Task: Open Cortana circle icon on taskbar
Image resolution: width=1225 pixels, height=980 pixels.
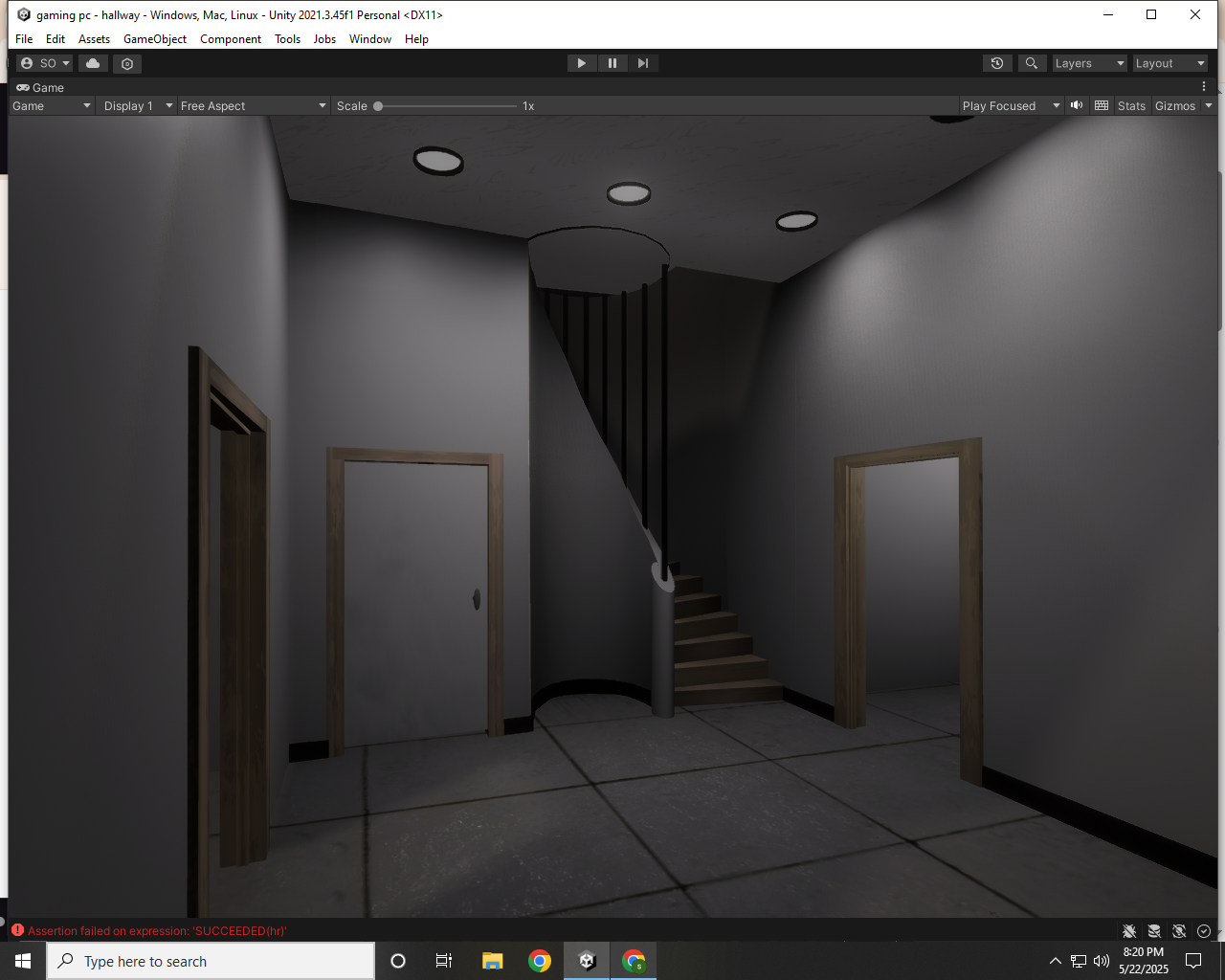Action: click(x=398, y=961)
